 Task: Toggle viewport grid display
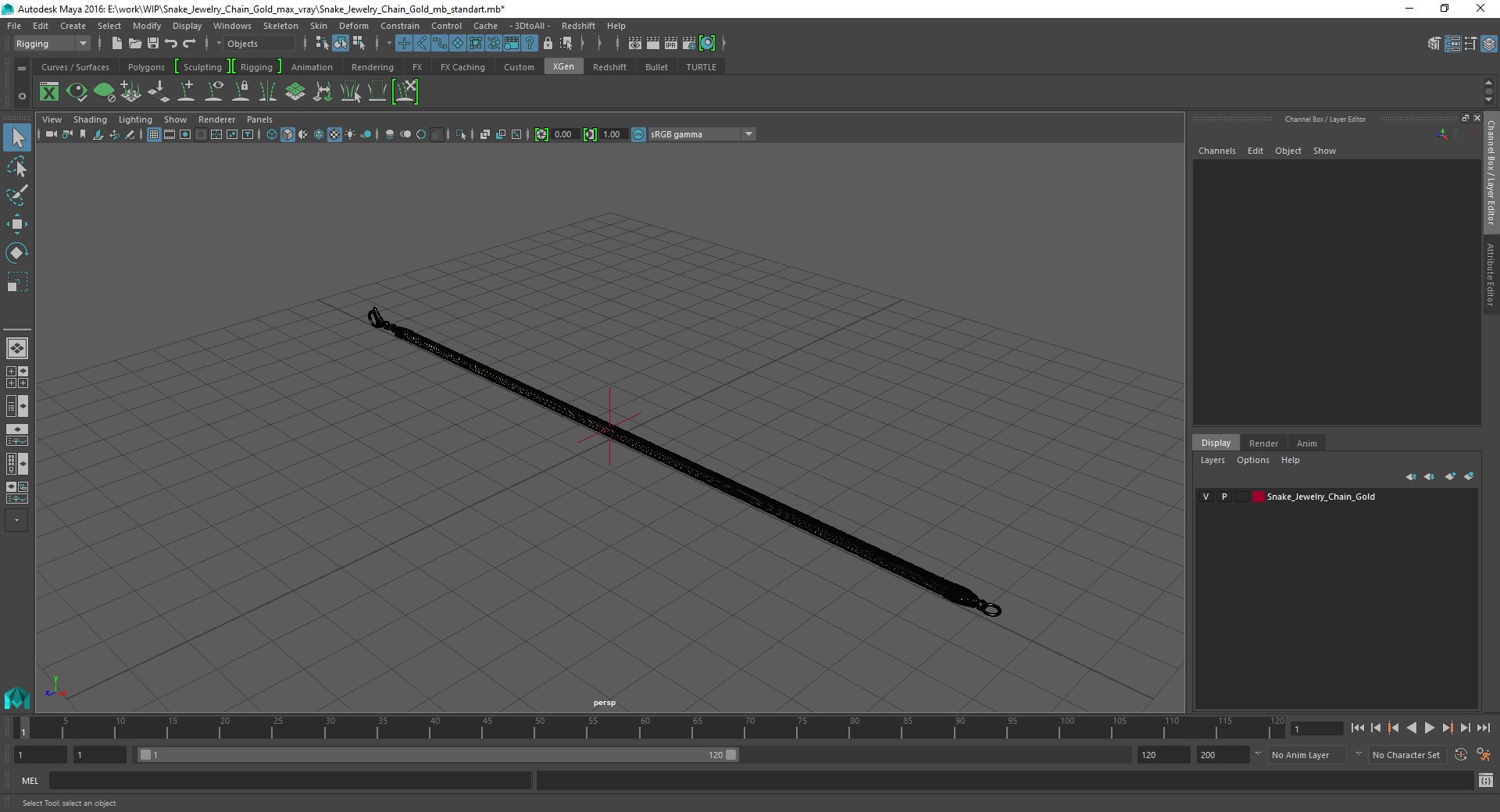(154, 134)
